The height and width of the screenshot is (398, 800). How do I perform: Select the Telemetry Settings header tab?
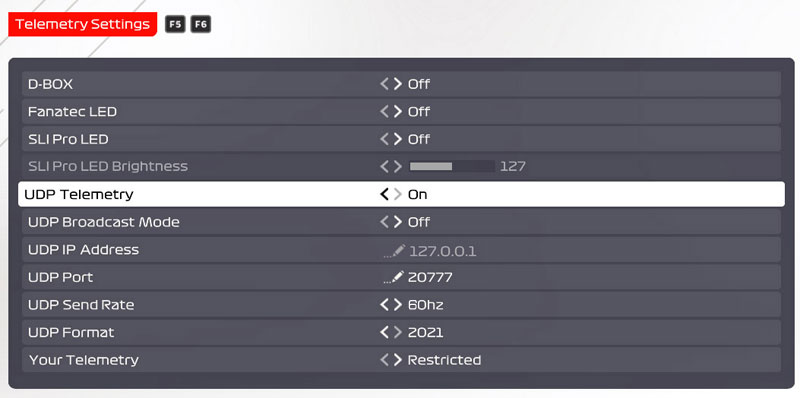point(83,24)
